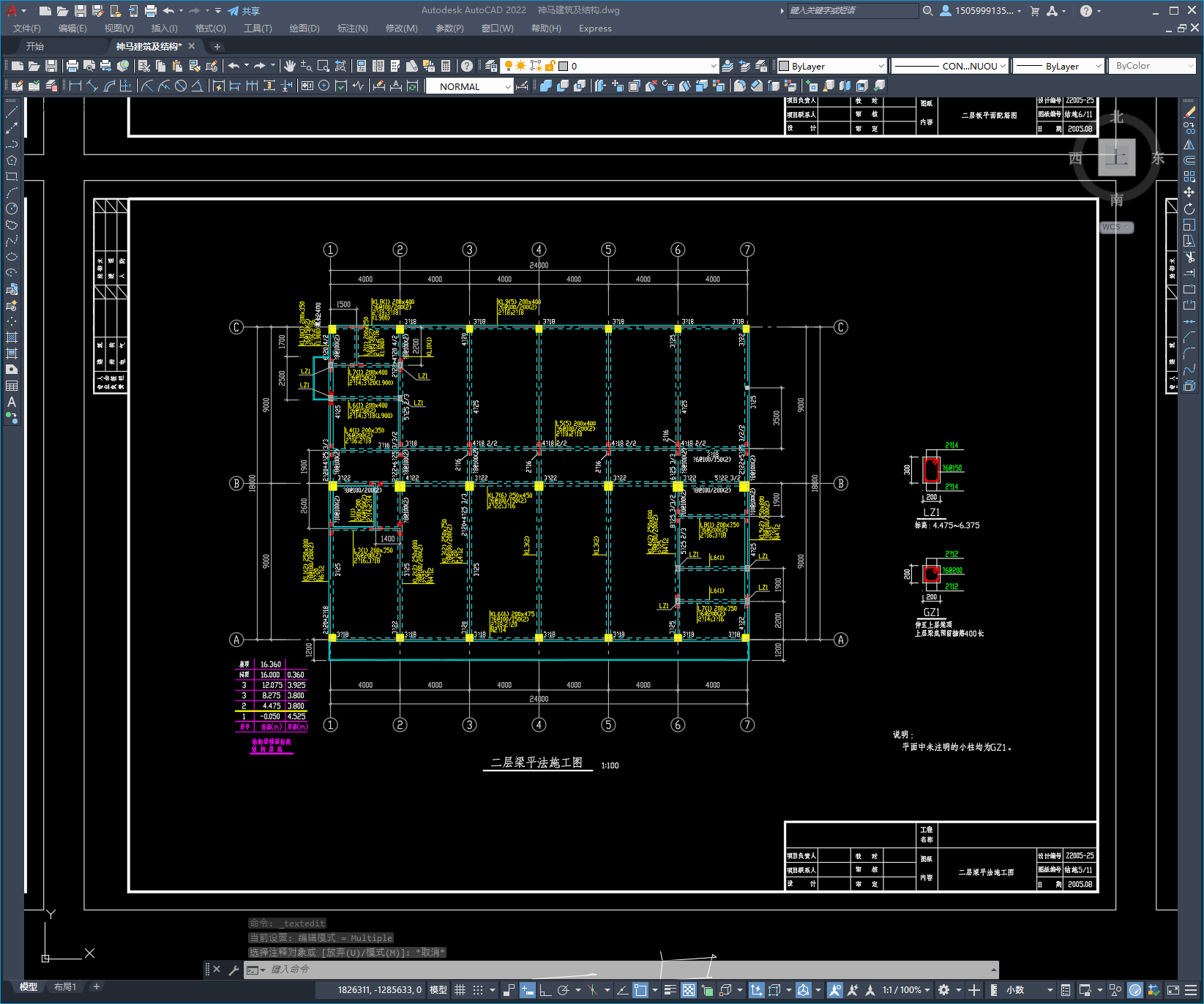Image resolution: width=1204 pixels, height=1004 pixels.
Task: Select the Aligned dimension tool
Action: [92, 86]
